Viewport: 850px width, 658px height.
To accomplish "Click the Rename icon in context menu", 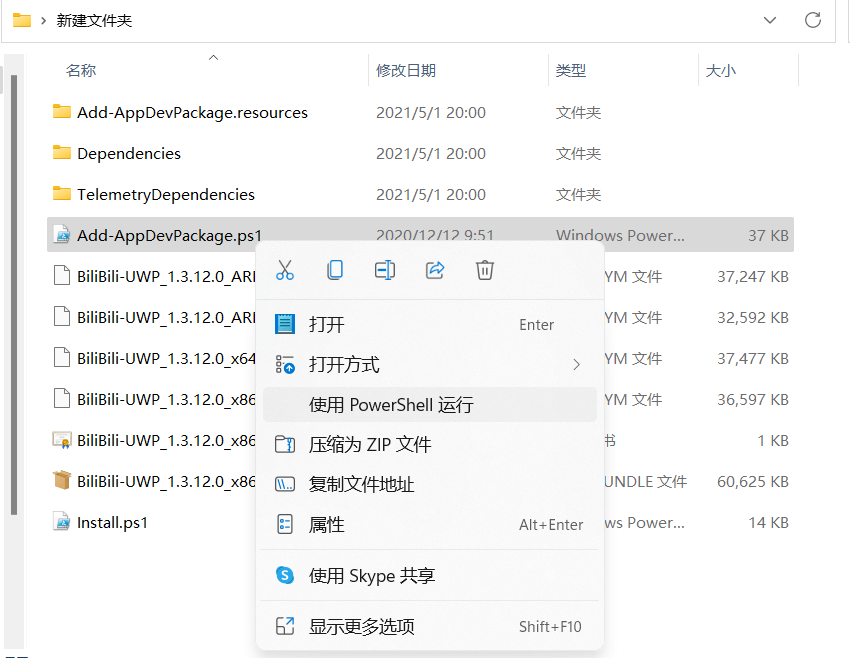I will click(x=385, y=270).
